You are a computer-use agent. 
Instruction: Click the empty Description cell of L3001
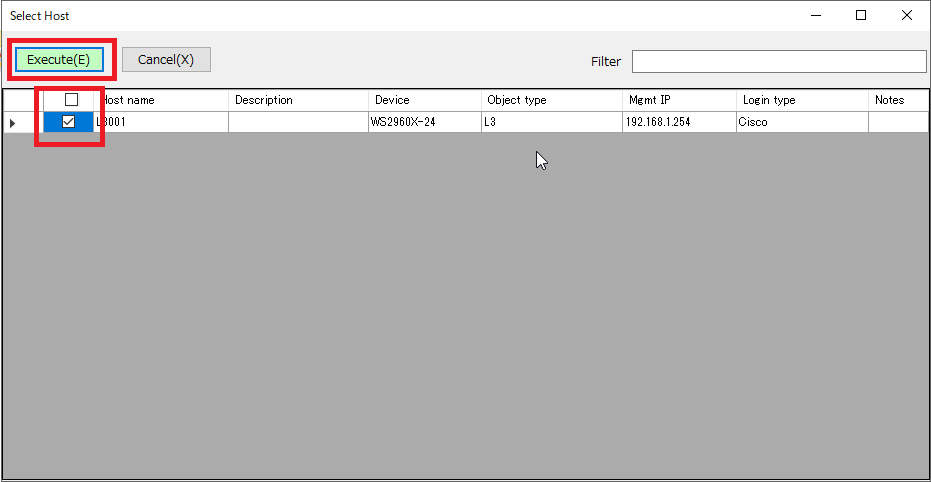(x=297, y=122)
